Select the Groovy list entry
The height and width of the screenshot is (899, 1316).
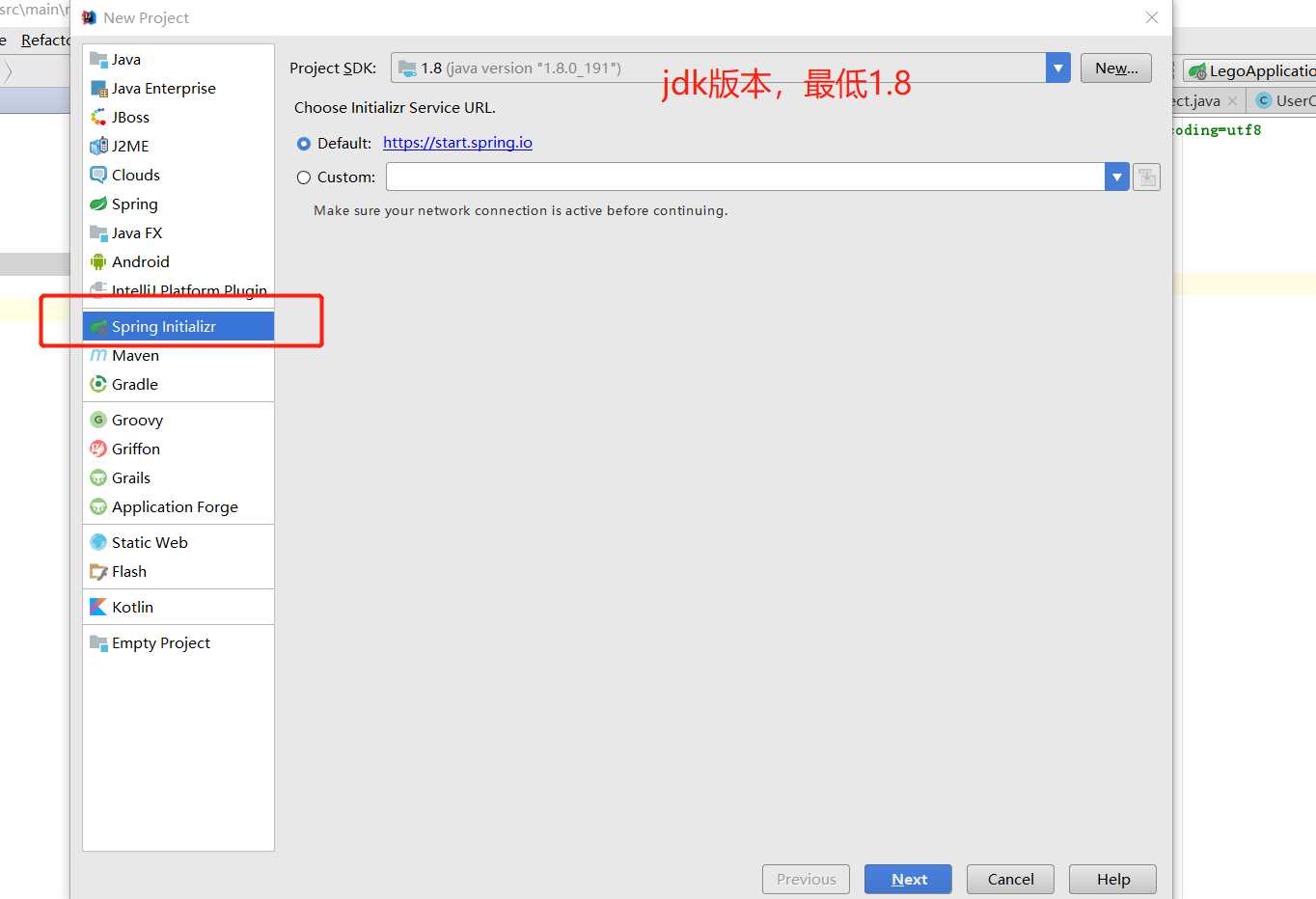coord(178,421)
